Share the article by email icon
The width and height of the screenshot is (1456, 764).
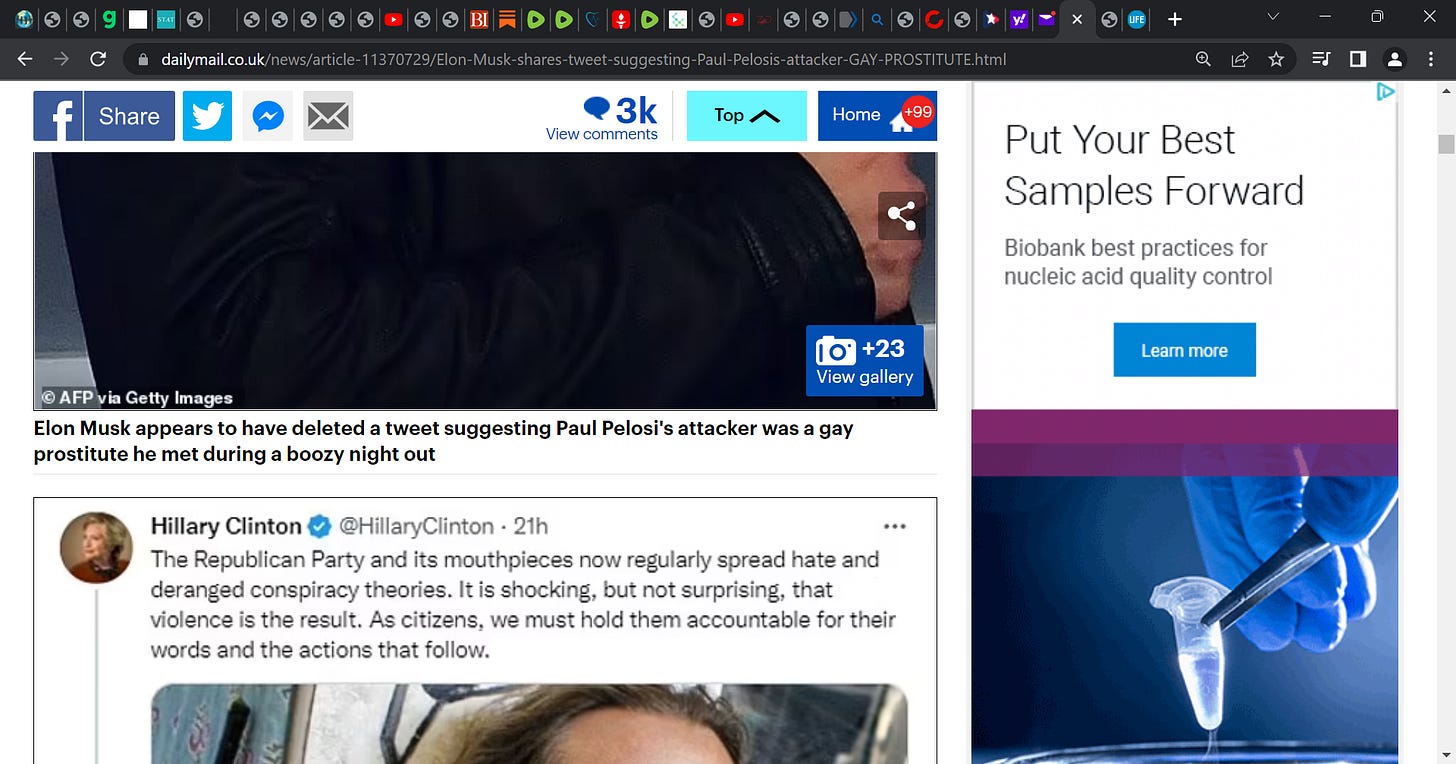click(328, 116)
